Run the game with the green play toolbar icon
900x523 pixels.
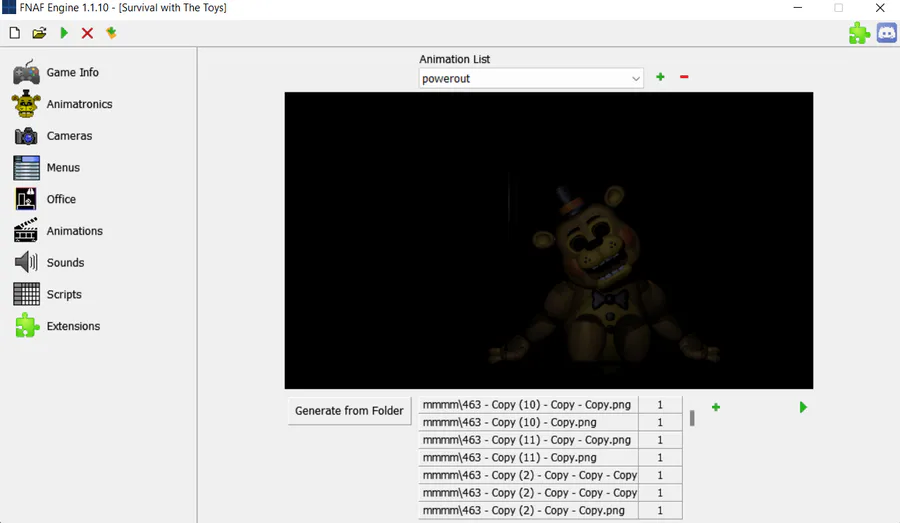coord(64,33)
